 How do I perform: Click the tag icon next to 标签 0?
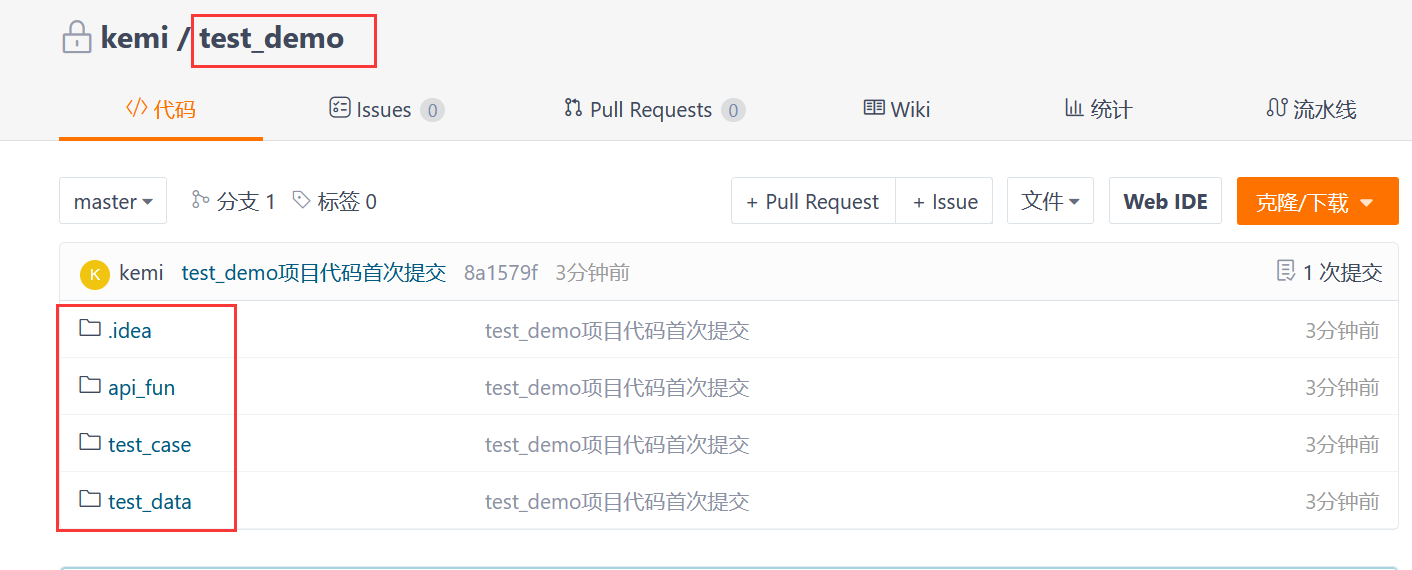(301, 201)
